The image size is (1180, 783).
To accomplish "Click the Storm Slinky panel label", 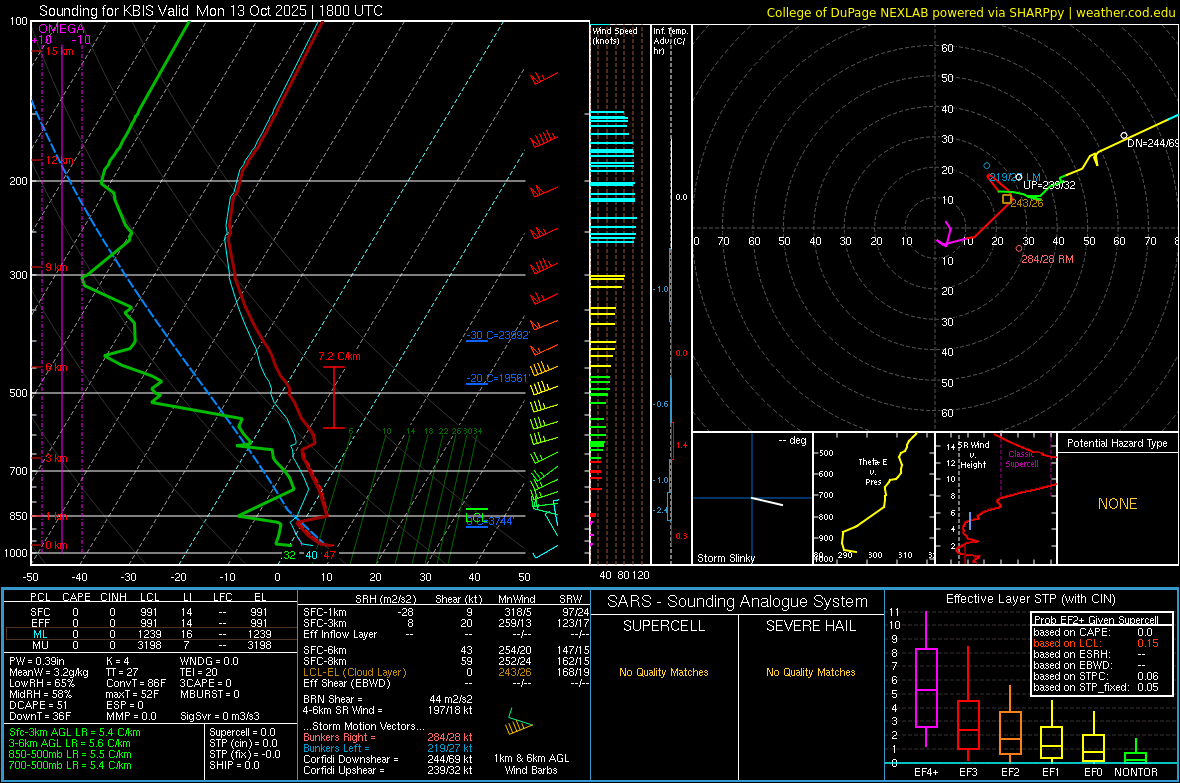I will pyautogui.click(x=725, y=558).
